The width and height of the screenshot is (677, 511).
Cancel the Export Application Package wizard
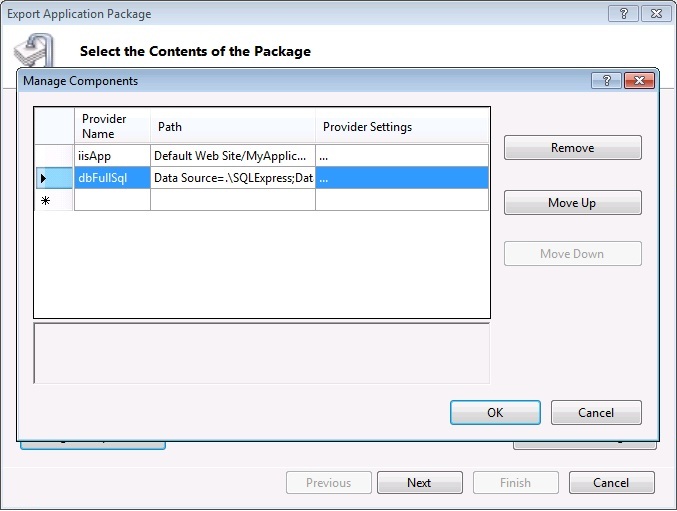(611, 483)
